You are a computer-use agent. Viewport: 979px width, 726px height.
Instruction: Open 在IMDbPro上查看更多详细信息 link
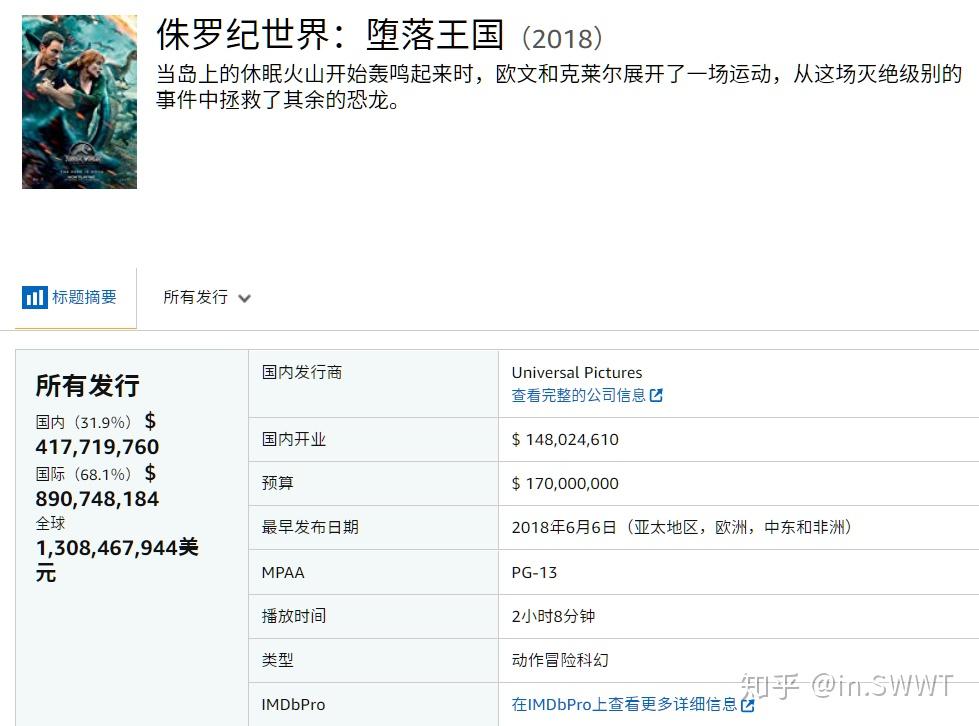click(x=624, y=705)
